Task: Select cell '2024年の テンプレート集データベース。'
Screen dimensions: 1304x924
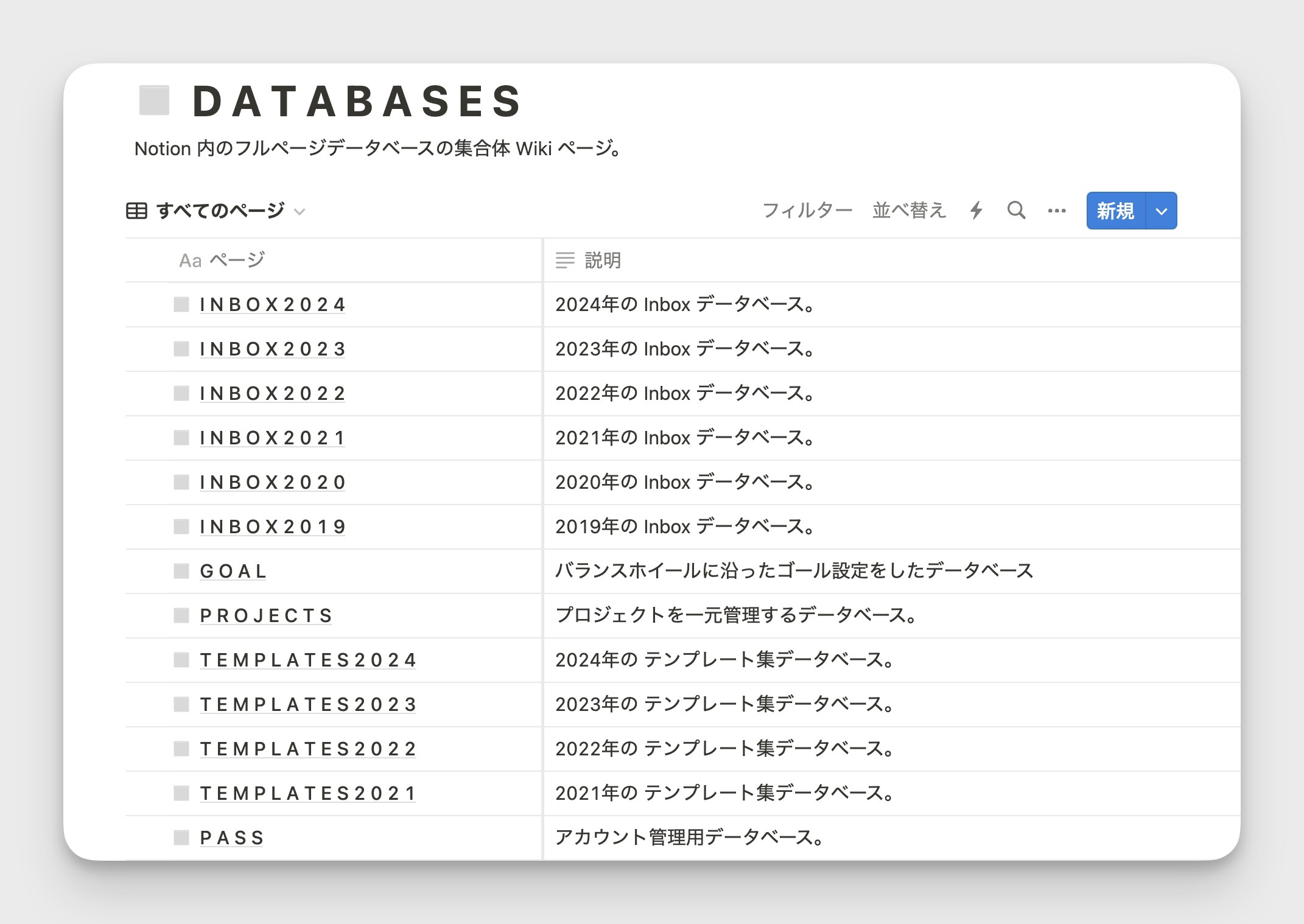Action: [892, 660]
